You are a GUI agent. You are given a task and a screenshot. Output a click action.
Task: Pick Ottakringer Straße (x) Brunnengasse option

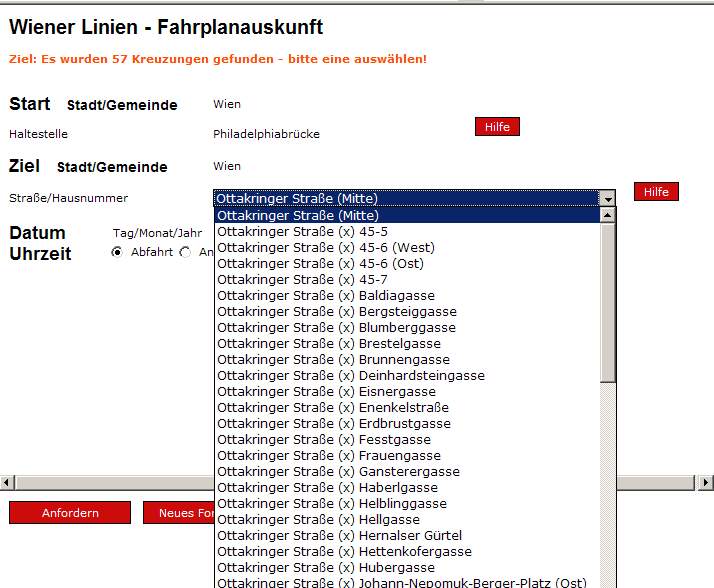333,359
